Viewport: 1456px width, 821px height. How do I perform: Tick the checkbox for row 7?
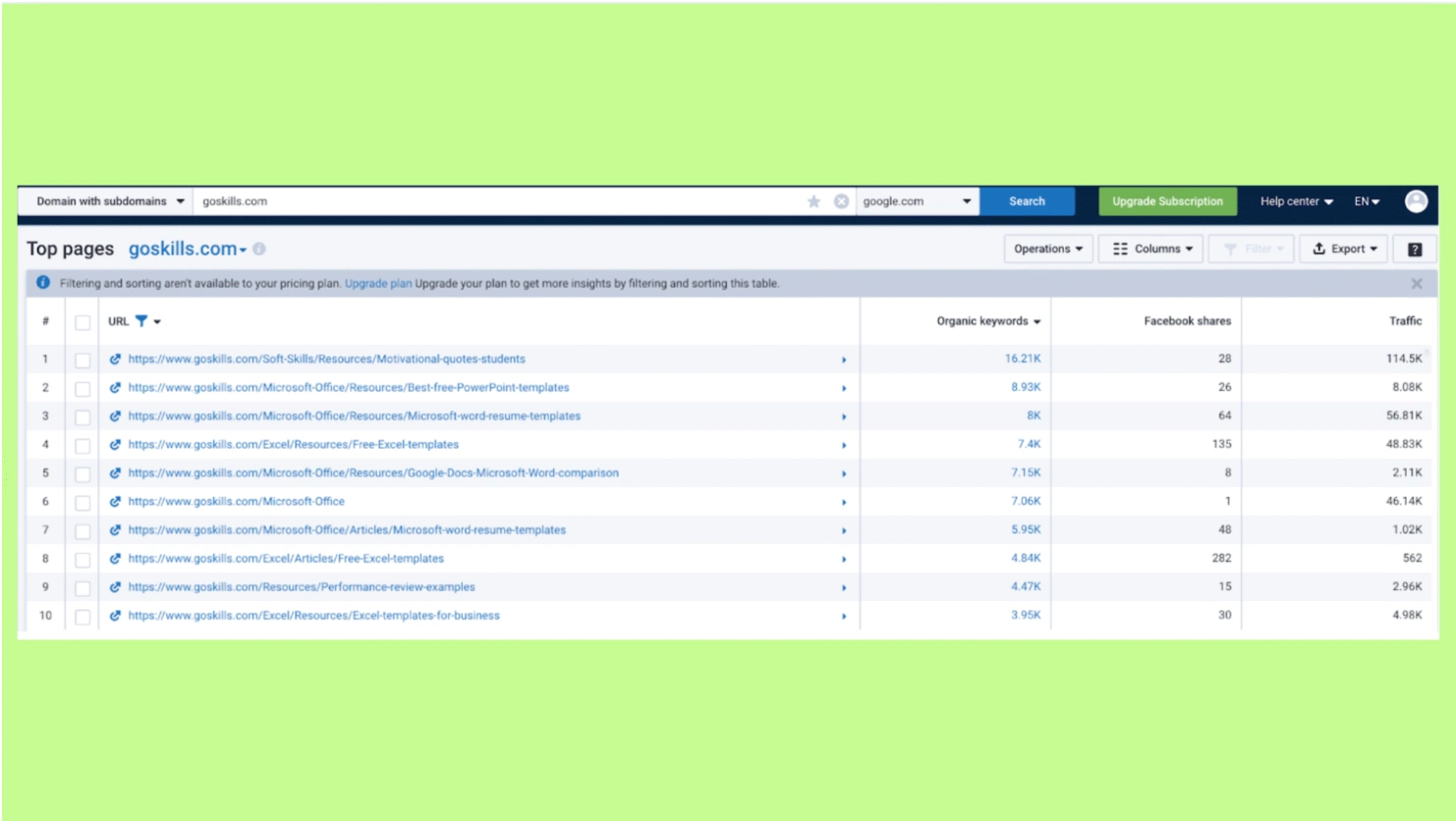[x=83, y=531]
